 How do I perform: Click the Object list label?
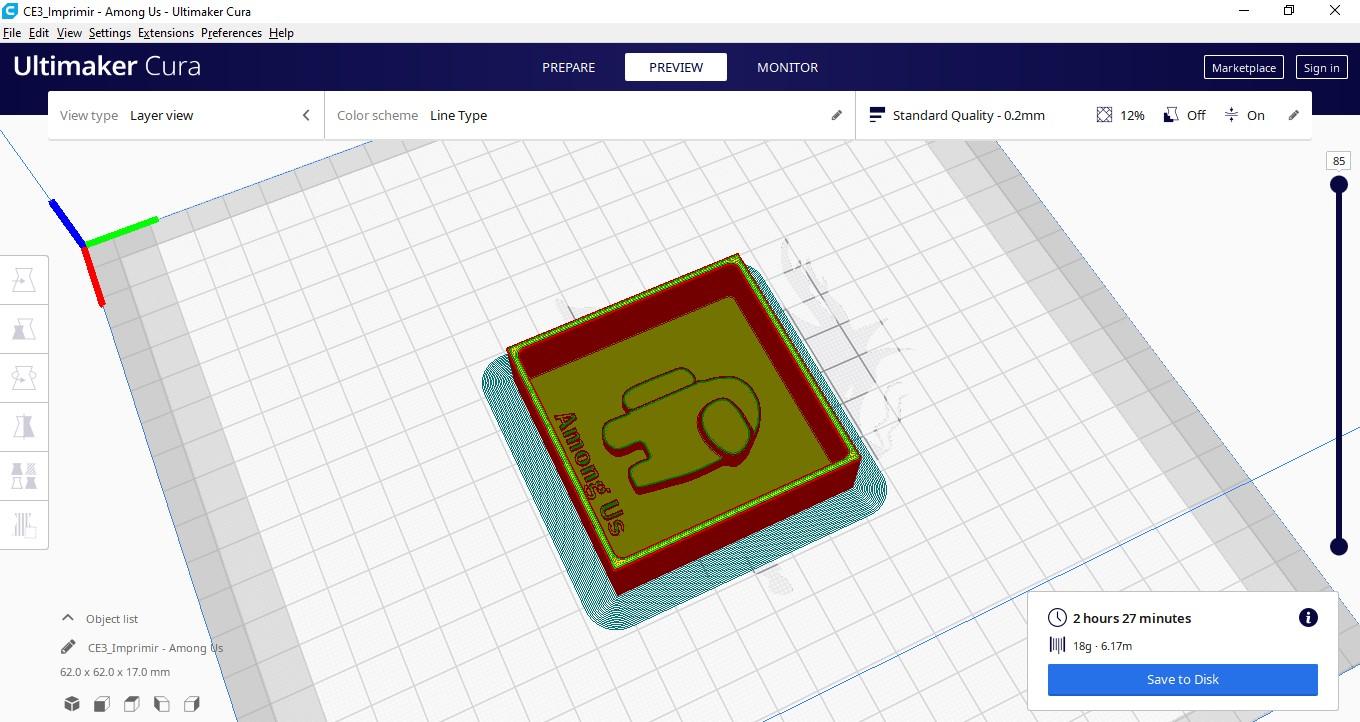pyautogui.click(x=112, y=619)
